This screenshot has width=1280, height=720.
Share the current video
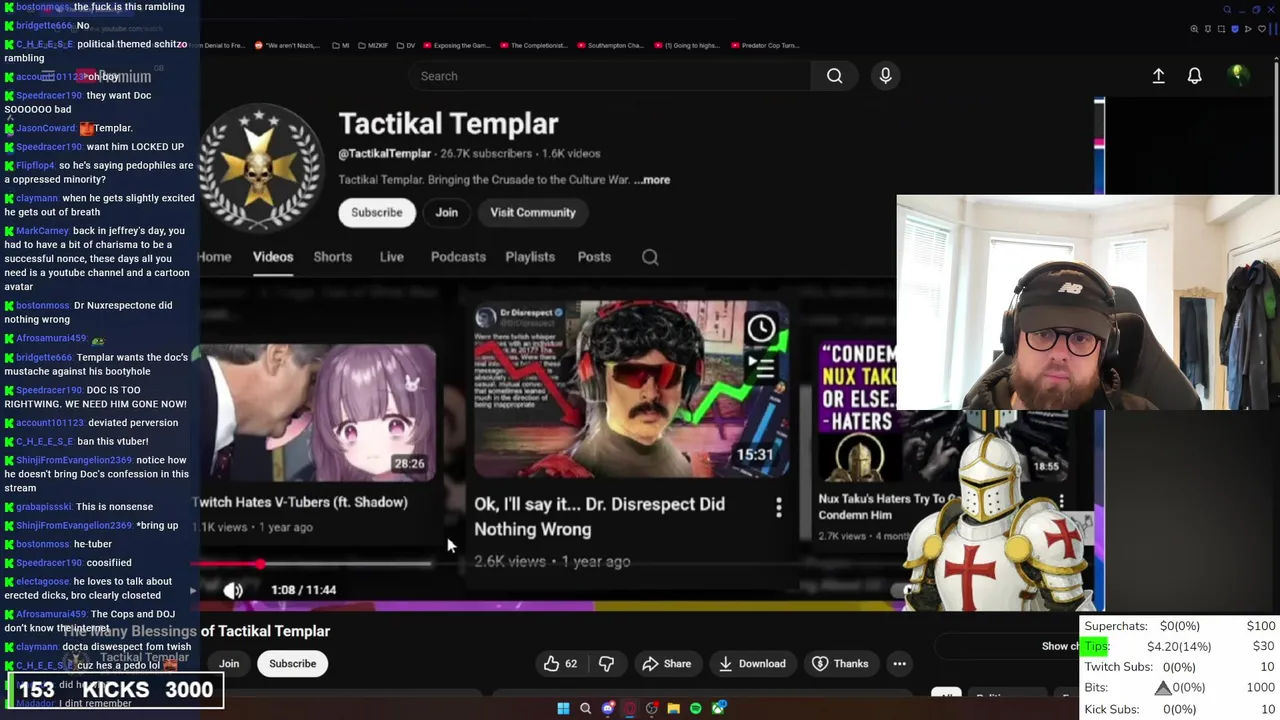(x=667, y=664)
